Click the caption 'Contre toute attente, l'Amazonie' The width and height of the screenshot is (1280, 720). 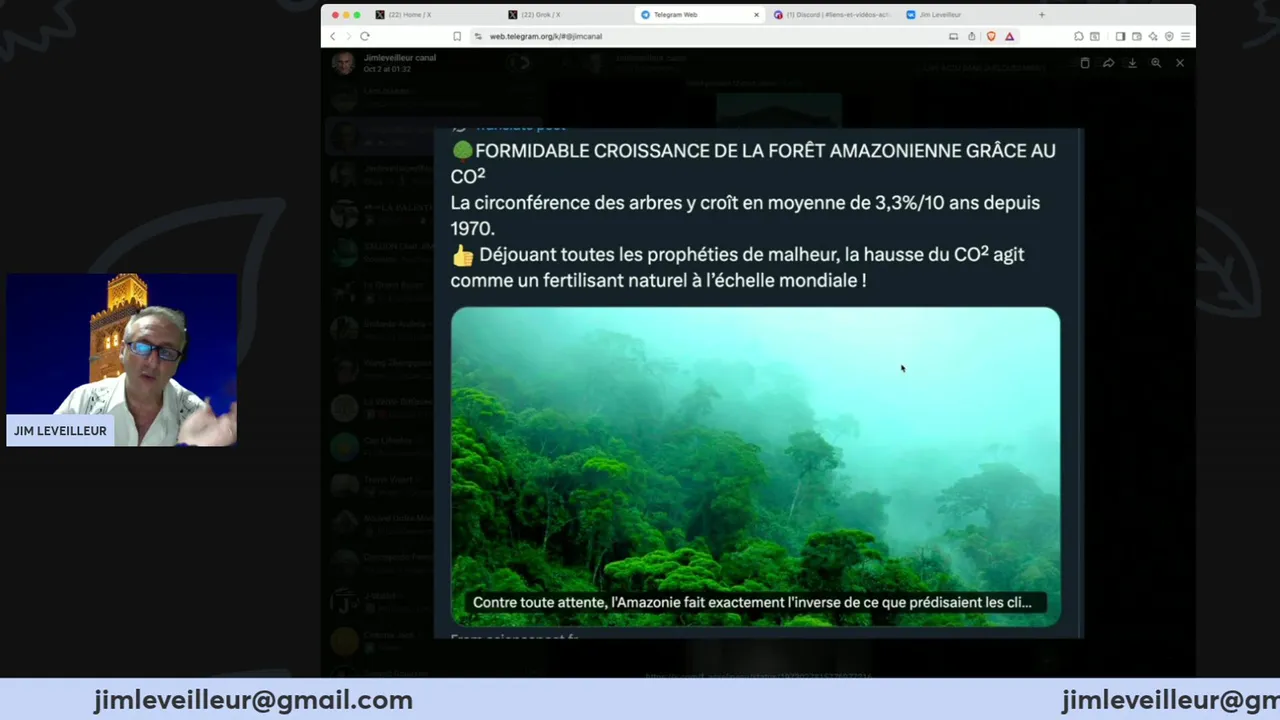click(x=752, y=602)
